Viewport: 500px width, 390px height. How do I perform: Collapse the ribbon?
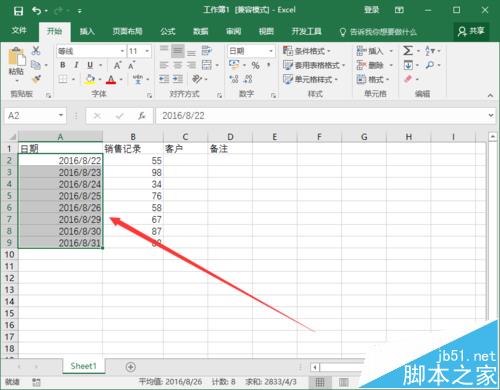(490, 95)
